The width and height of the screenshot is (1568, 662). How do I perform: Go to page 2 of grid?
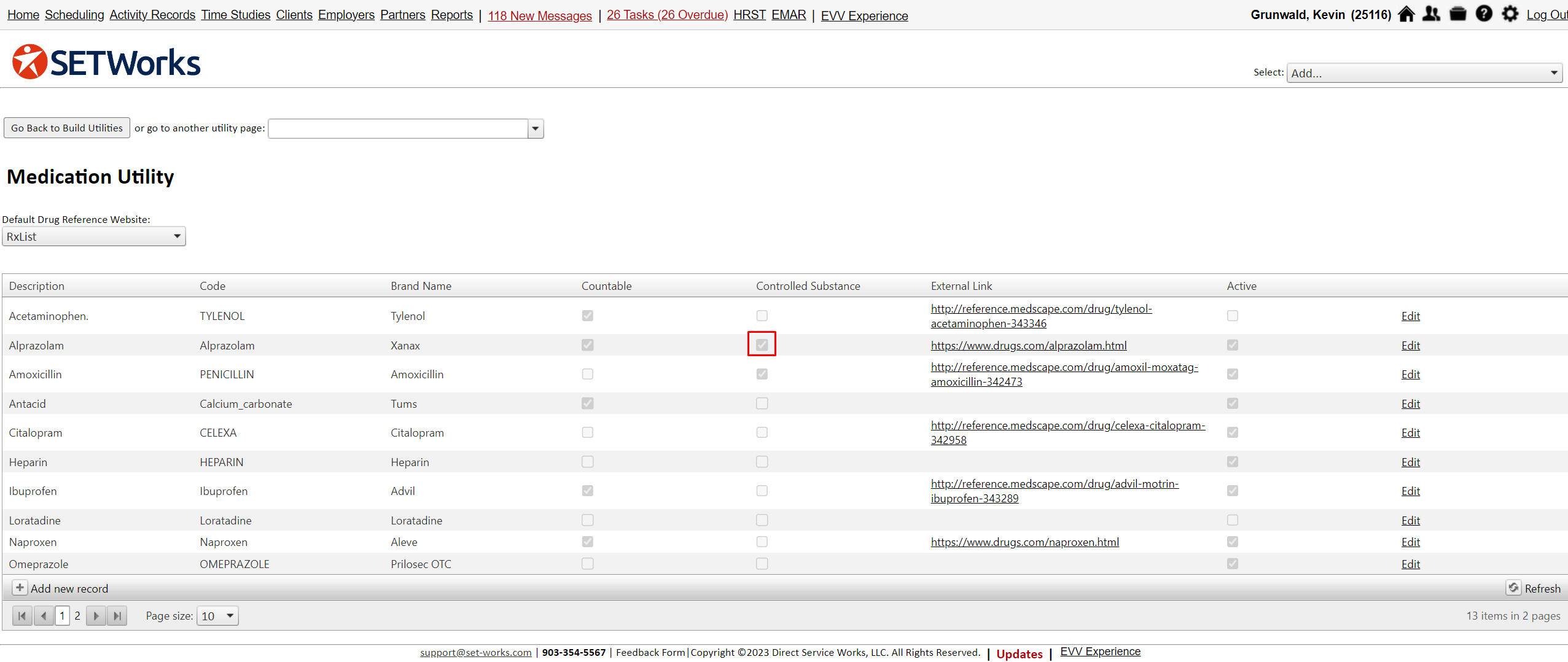[x=77, y=615]
